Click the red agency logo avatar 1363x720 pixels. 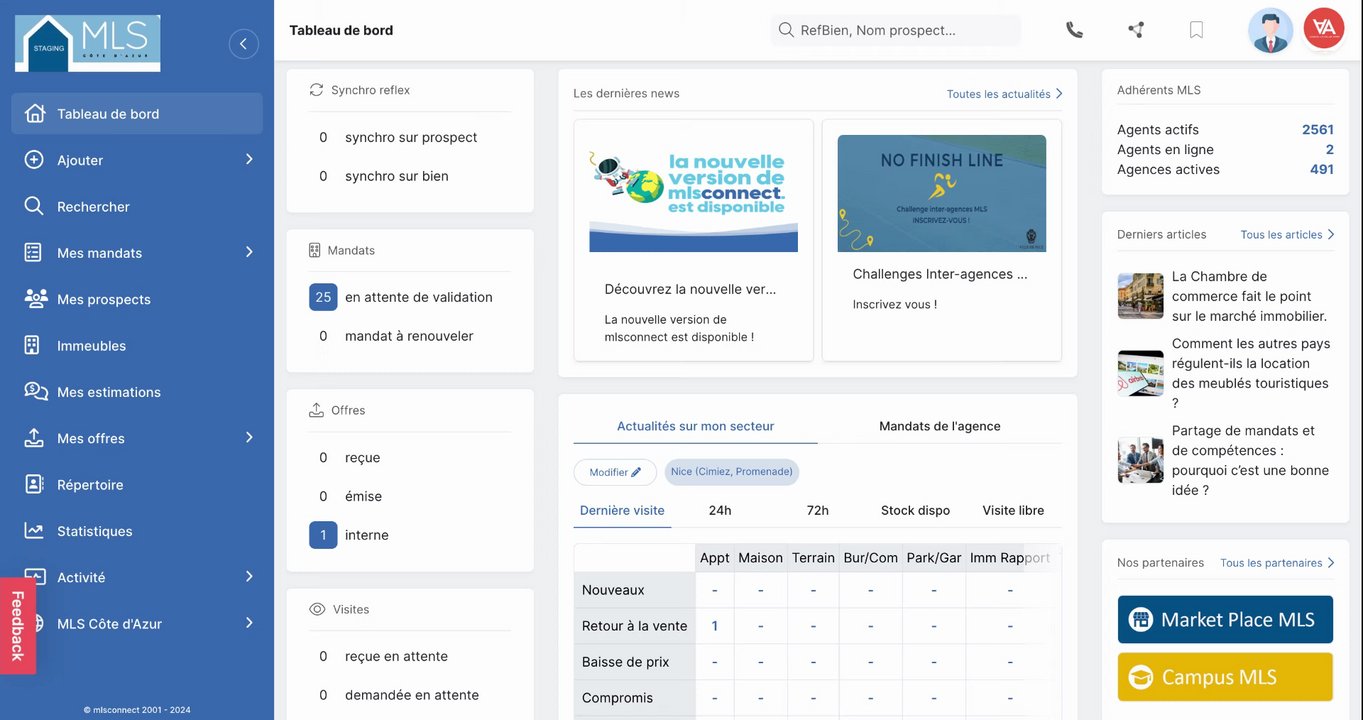click(x=1324, y=28)
